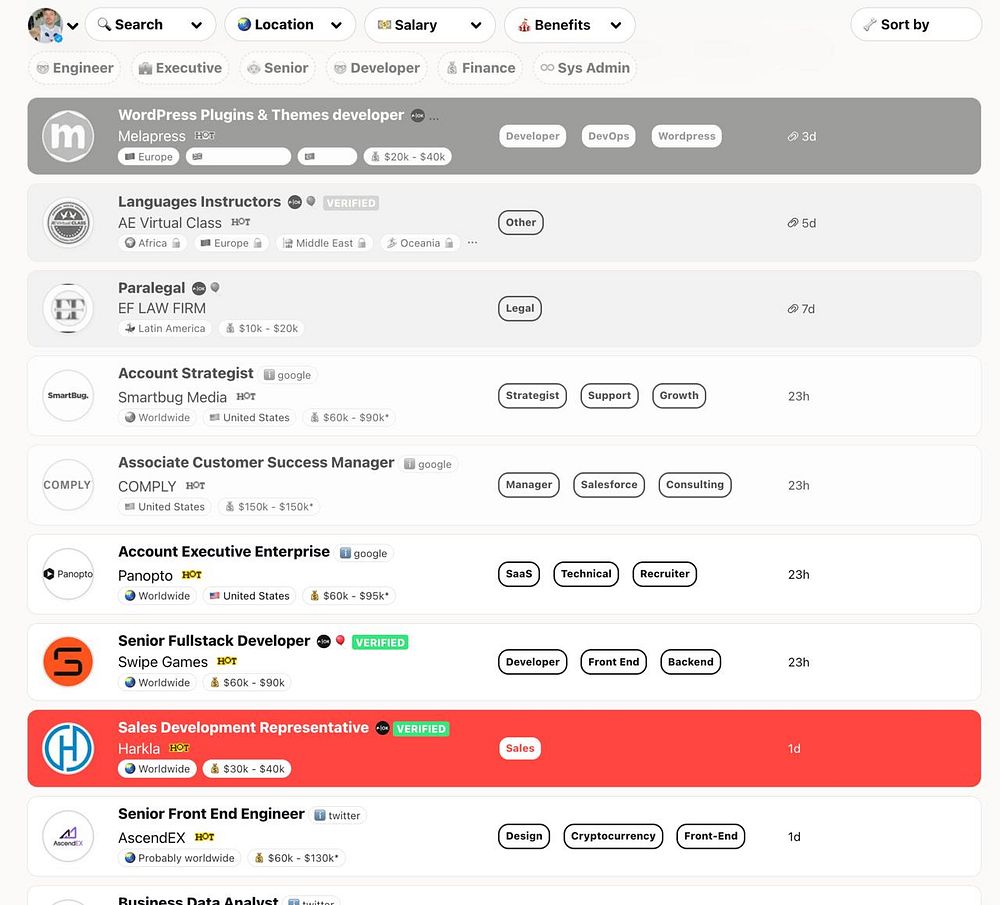This screenshot has height=905, width=1000.
Task: Click the twitter source label on Senior Front End Engineer
Action: click(x=338, y=816)
